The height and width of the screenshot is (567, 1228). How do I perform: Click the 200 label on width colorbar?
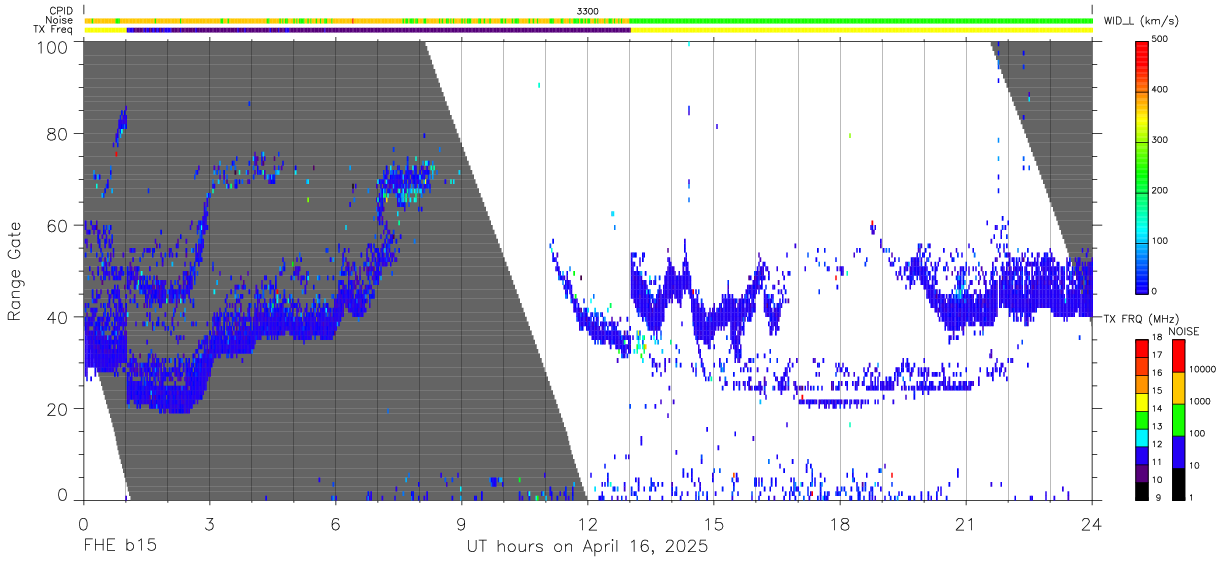pos(1160,190)
